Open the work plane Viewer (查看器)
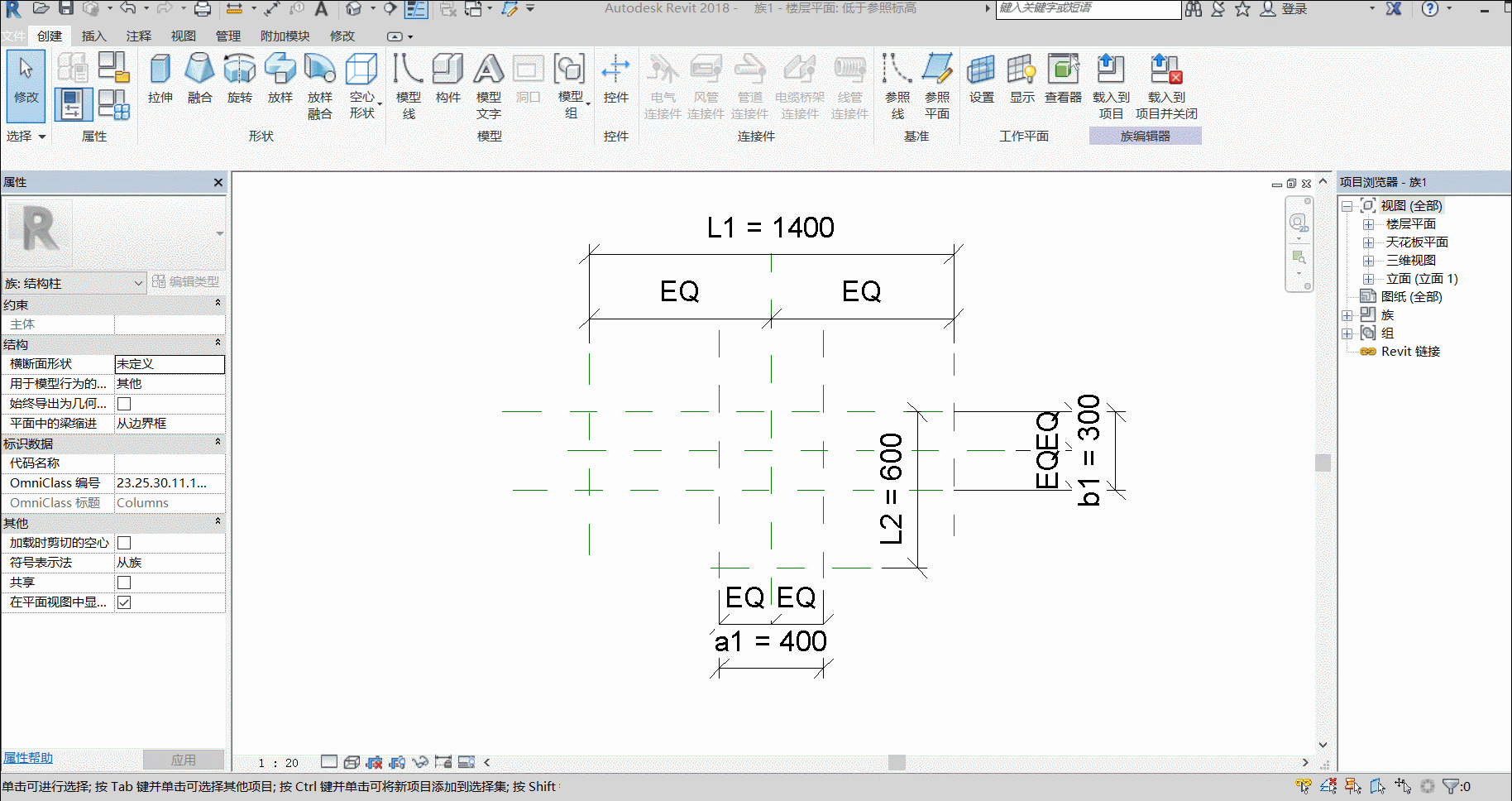 (1064, 79)
